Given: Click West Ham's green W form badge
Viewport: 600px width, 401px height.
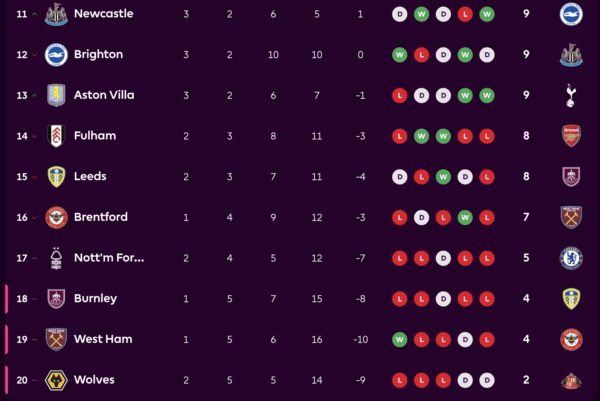Looking at the screenshot, I should click(400, 339).
